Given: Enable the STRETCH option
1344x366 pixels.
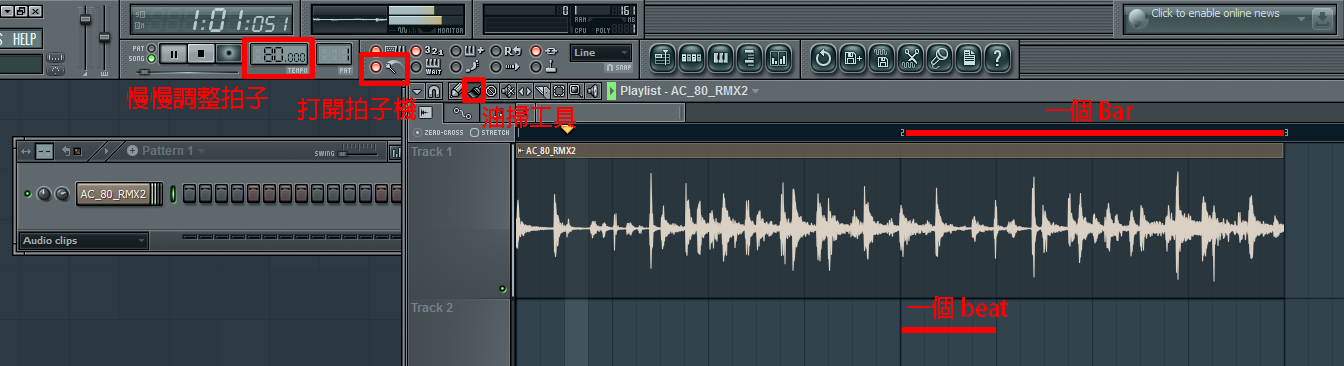Looking at the screenshot, I should coord(490,133).
